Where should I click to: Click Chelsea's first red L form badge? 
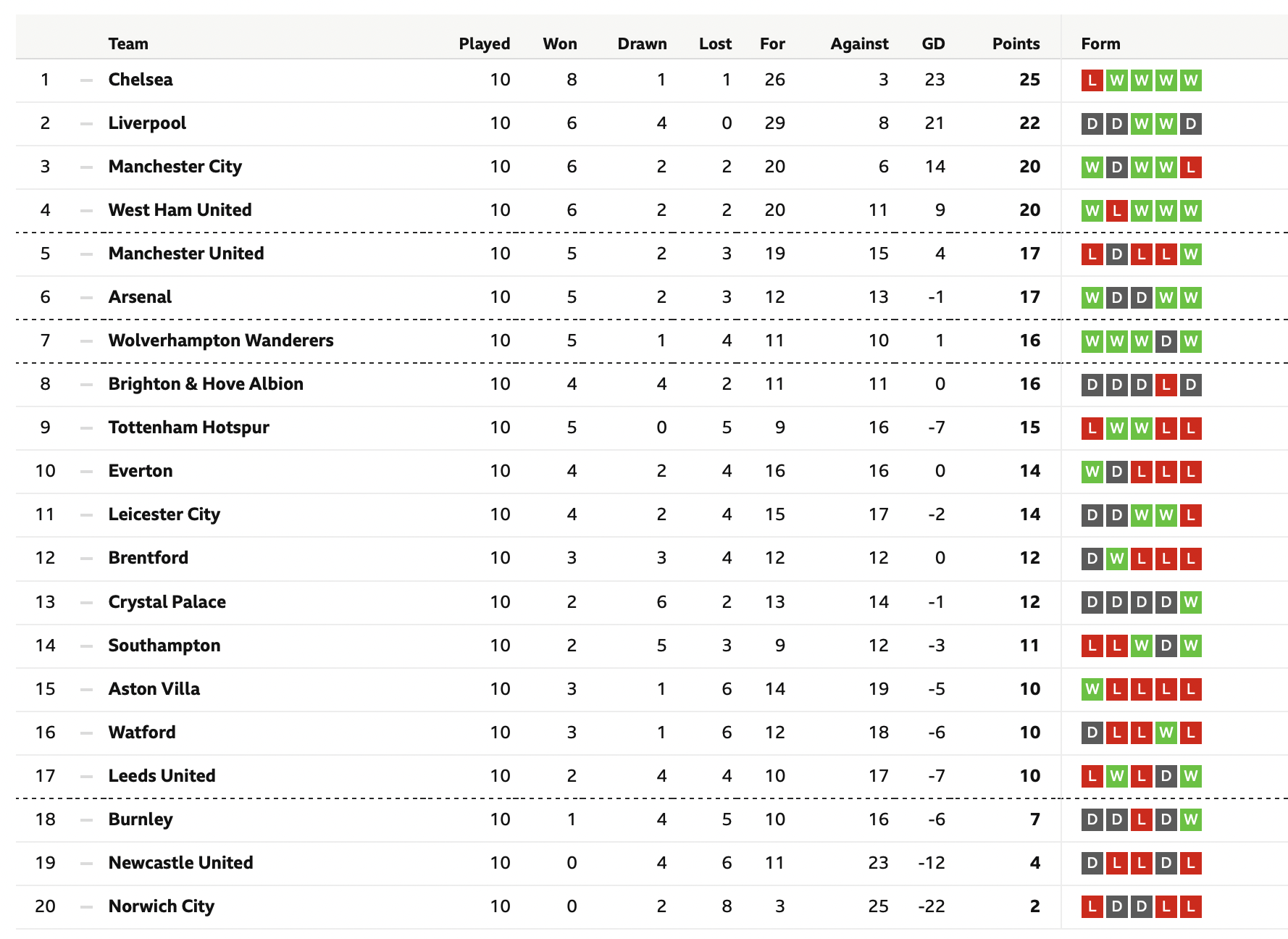pos(1092,80)
